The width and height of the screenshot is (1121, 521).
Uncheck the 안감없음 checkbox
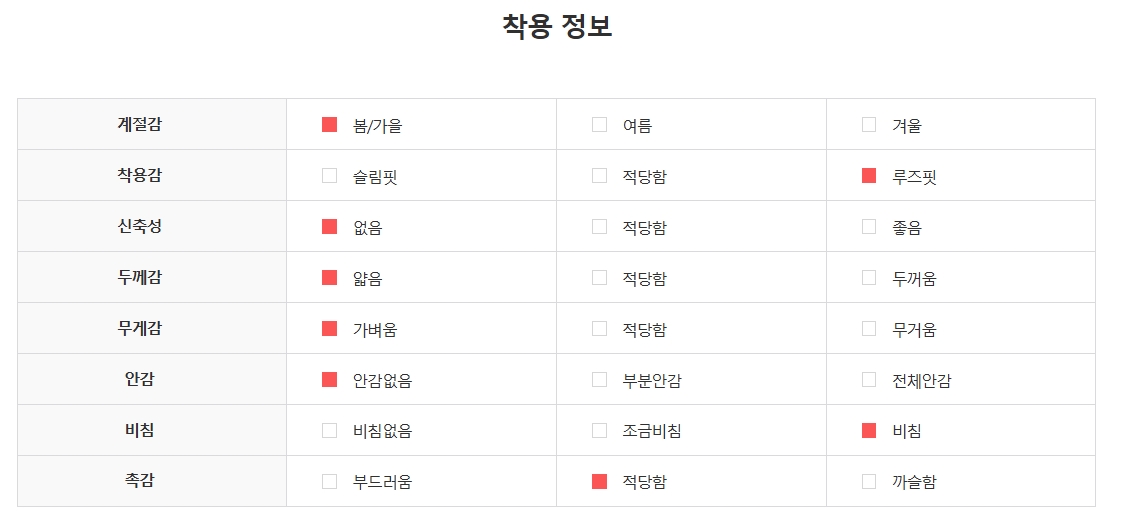329,379
